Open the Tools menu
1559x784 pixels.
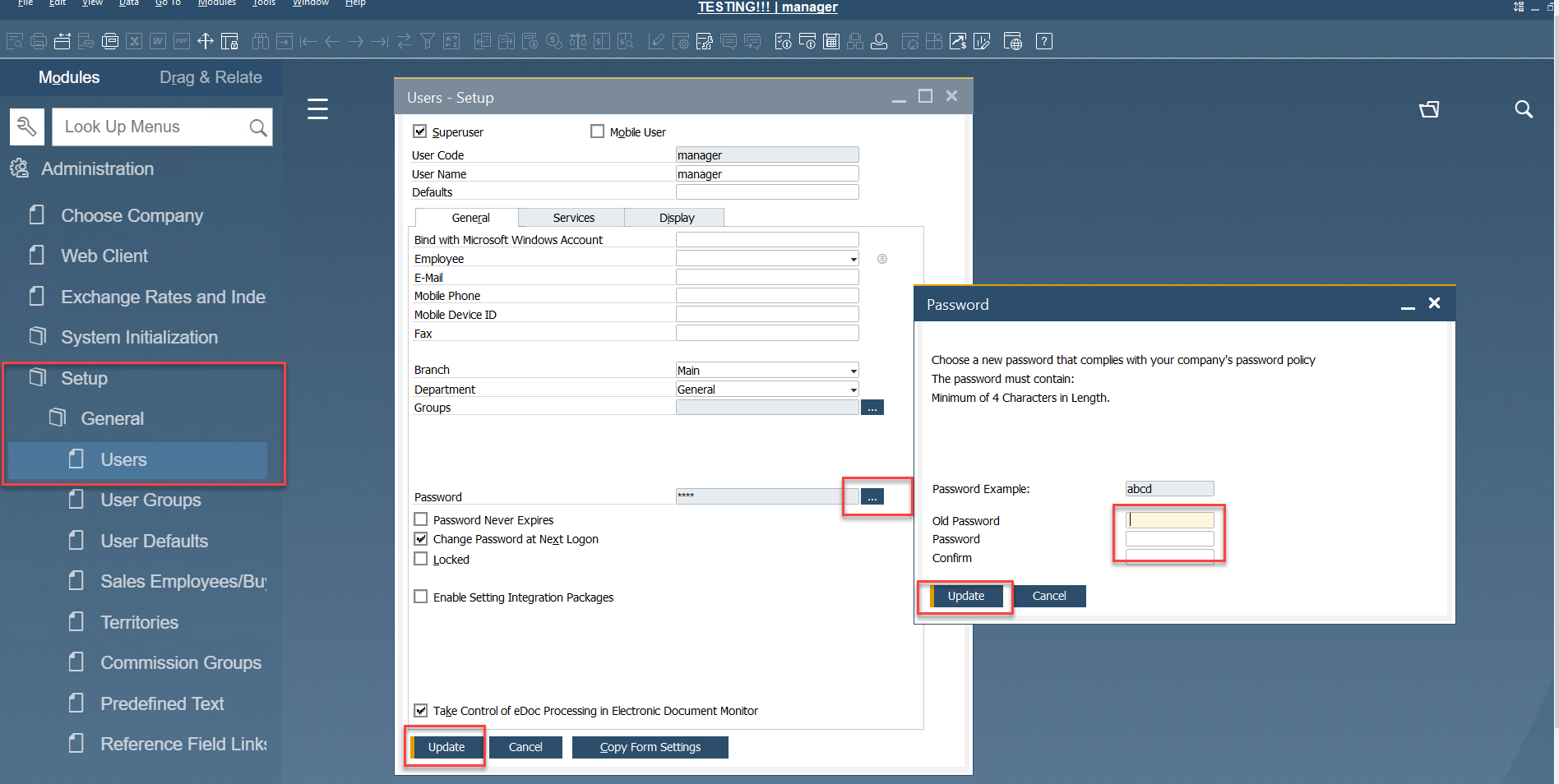pos(263,3)
